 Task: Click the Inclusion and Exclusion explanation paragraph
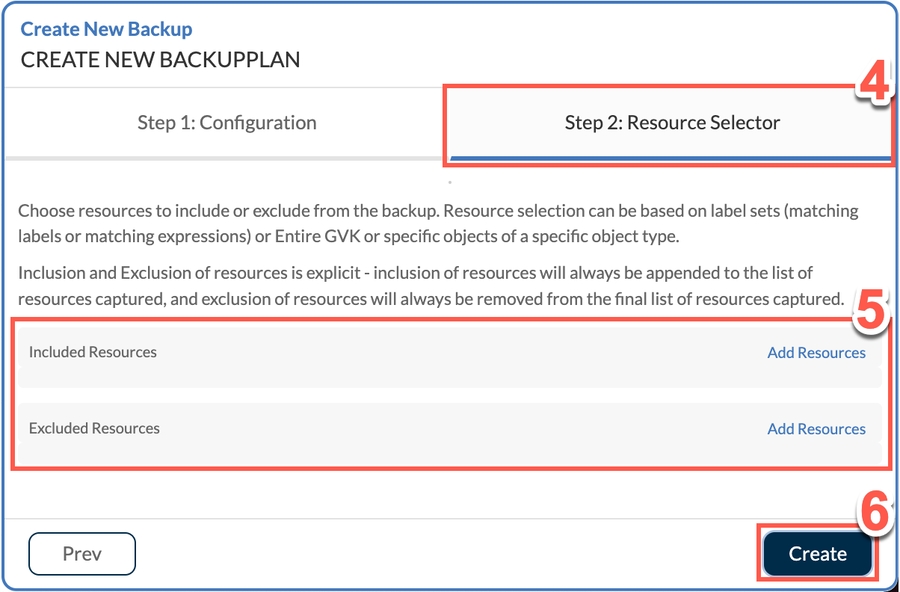(432, 286)
